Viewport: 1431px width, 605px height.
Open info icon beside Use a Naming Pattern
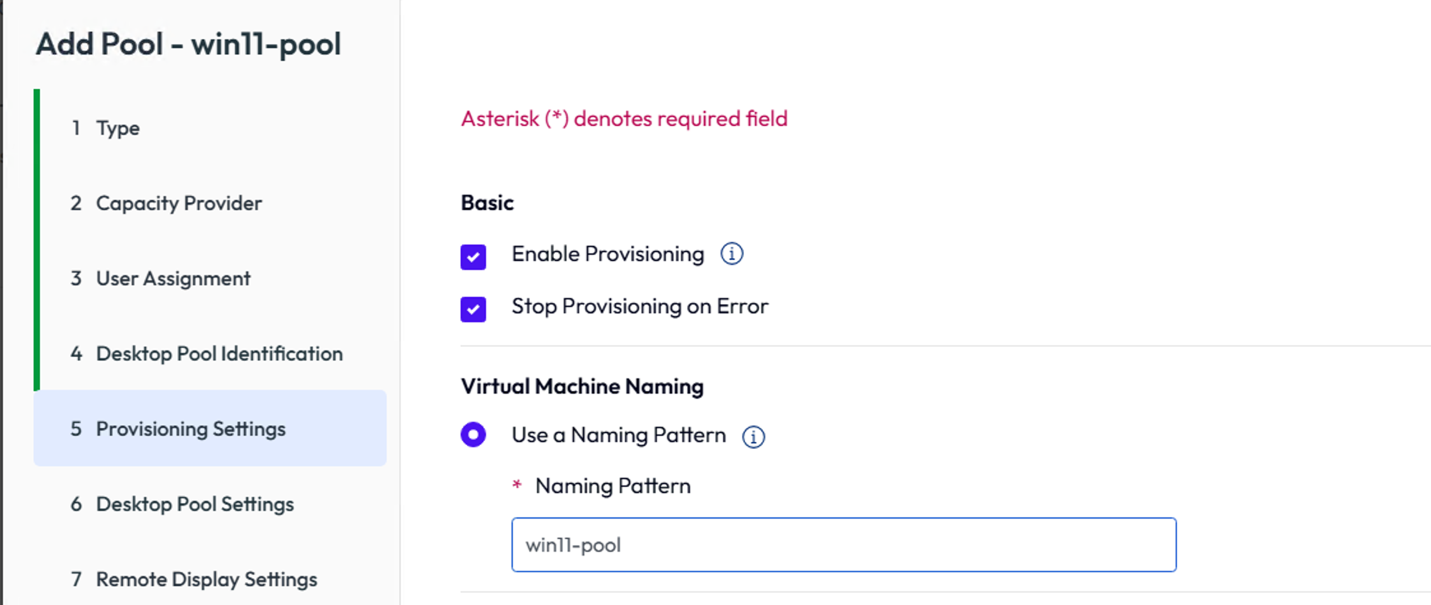click(x=754, y=437)
